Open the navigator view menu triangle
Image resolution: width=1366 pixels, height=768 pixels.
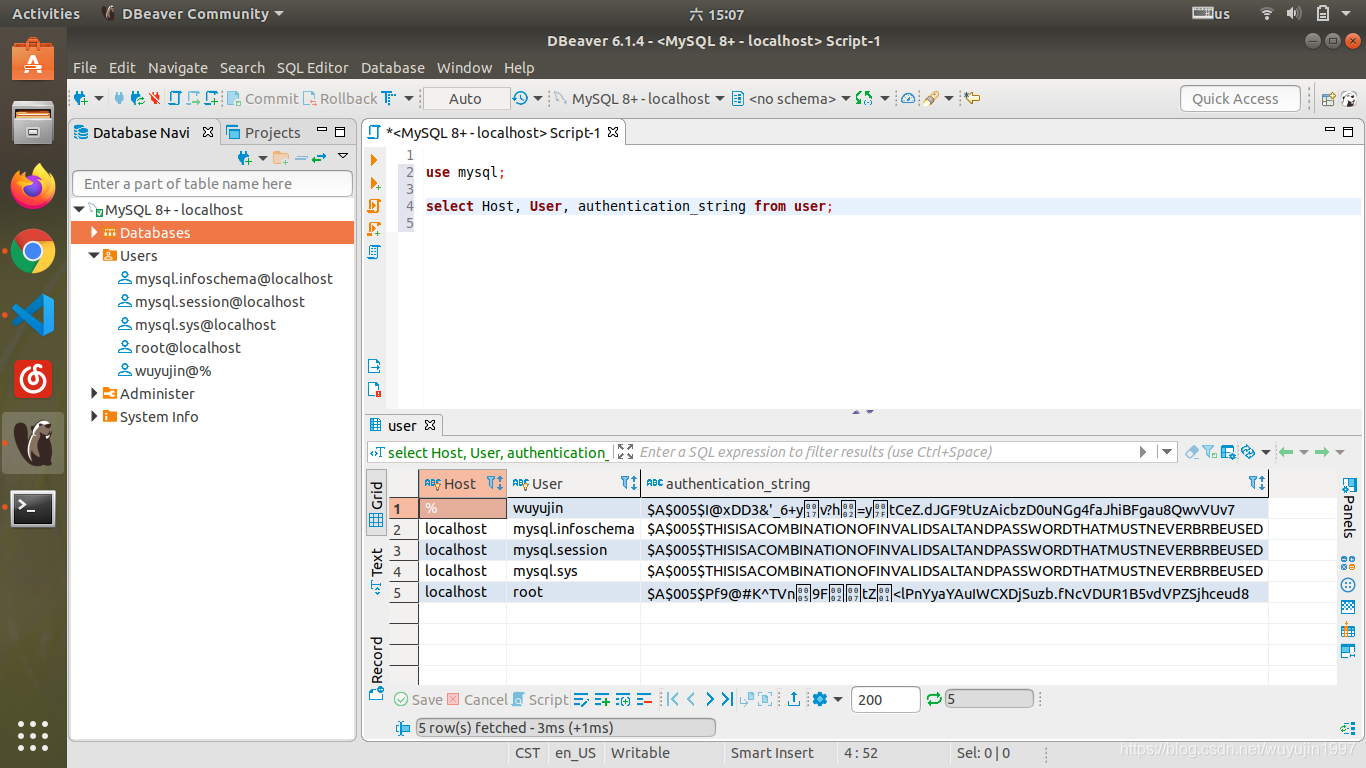343,156
